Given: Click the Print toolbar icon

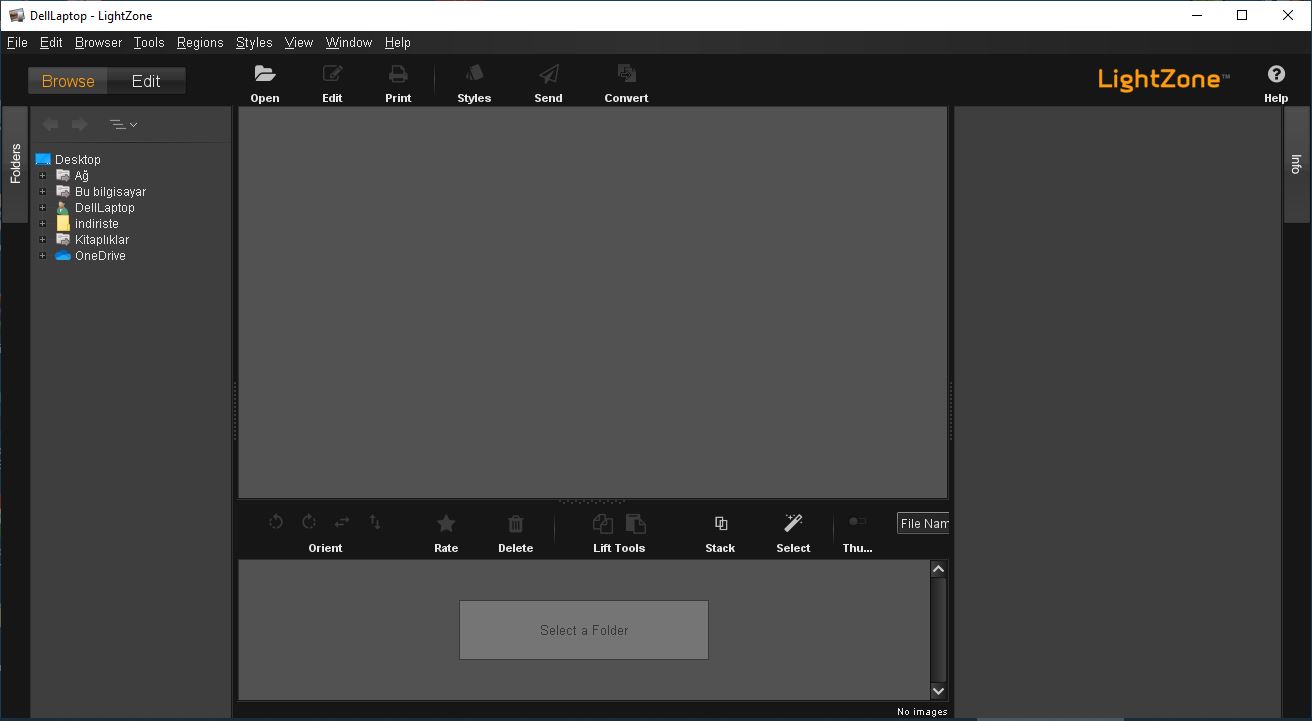Looking at the screenshot, I should click(x=398, y=73).
